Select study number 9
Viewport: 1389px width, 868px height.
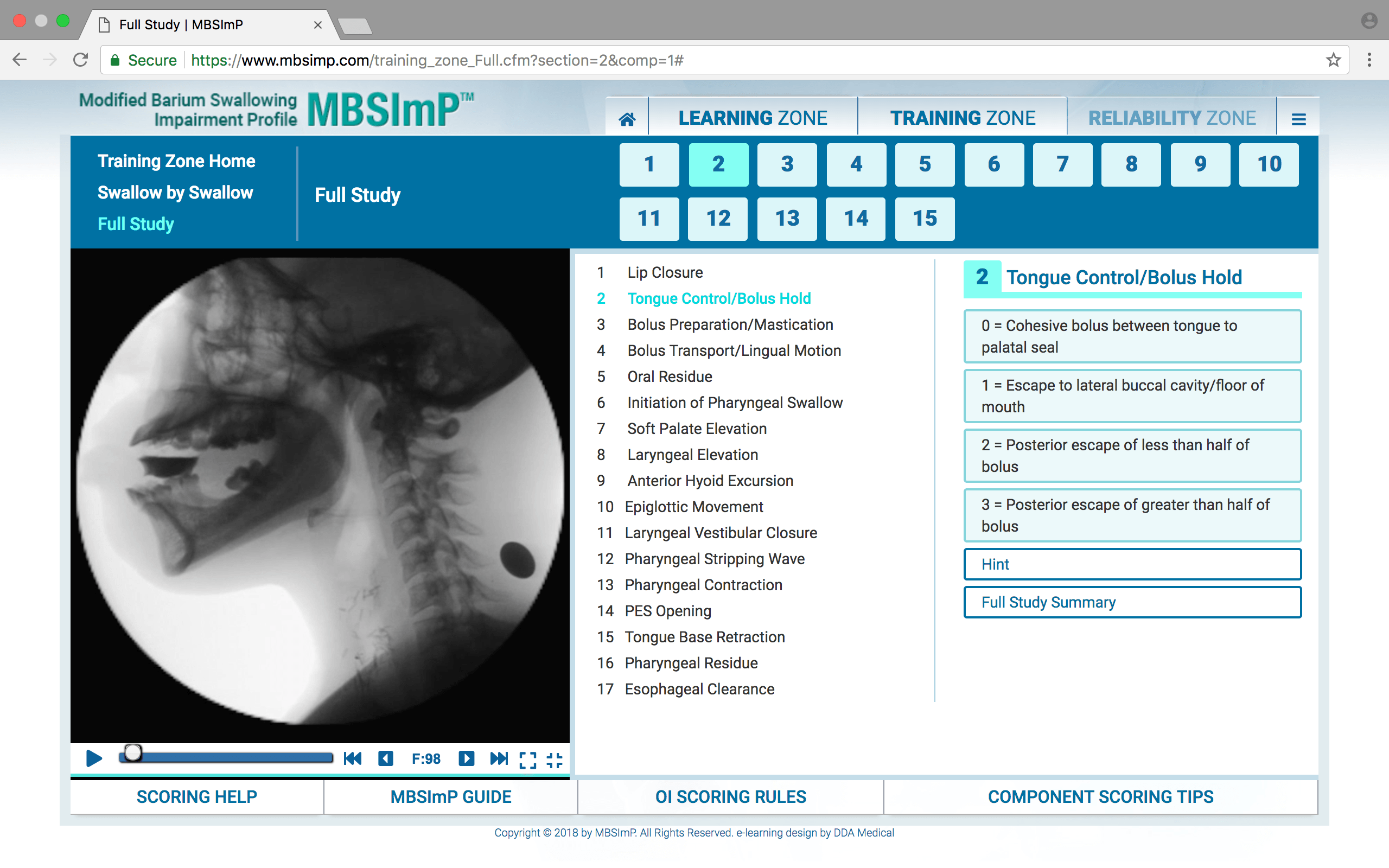tap(1200, 165)
